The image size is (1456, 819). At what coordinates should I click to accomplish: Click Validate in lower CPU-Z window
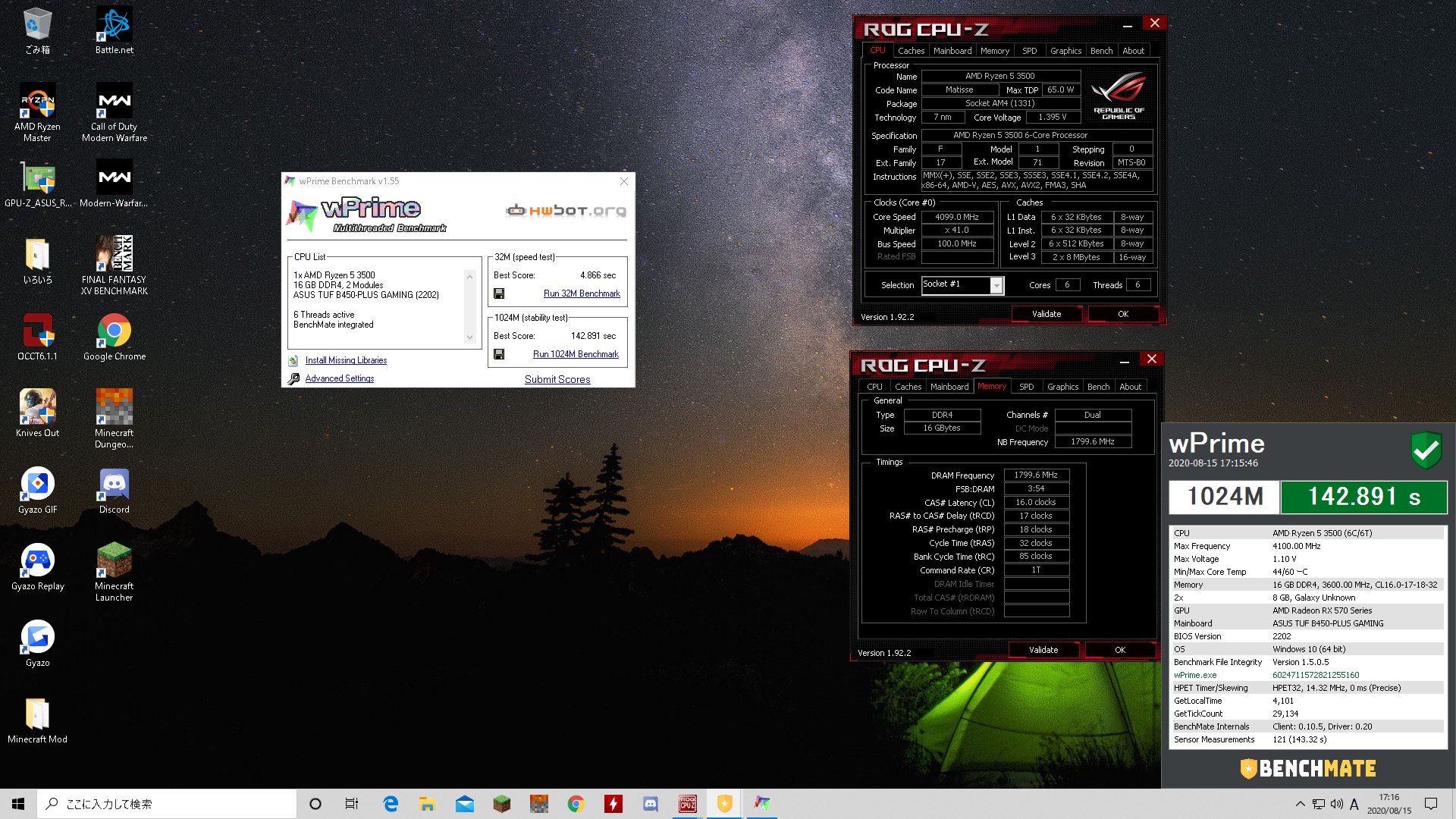(1043, 650)
